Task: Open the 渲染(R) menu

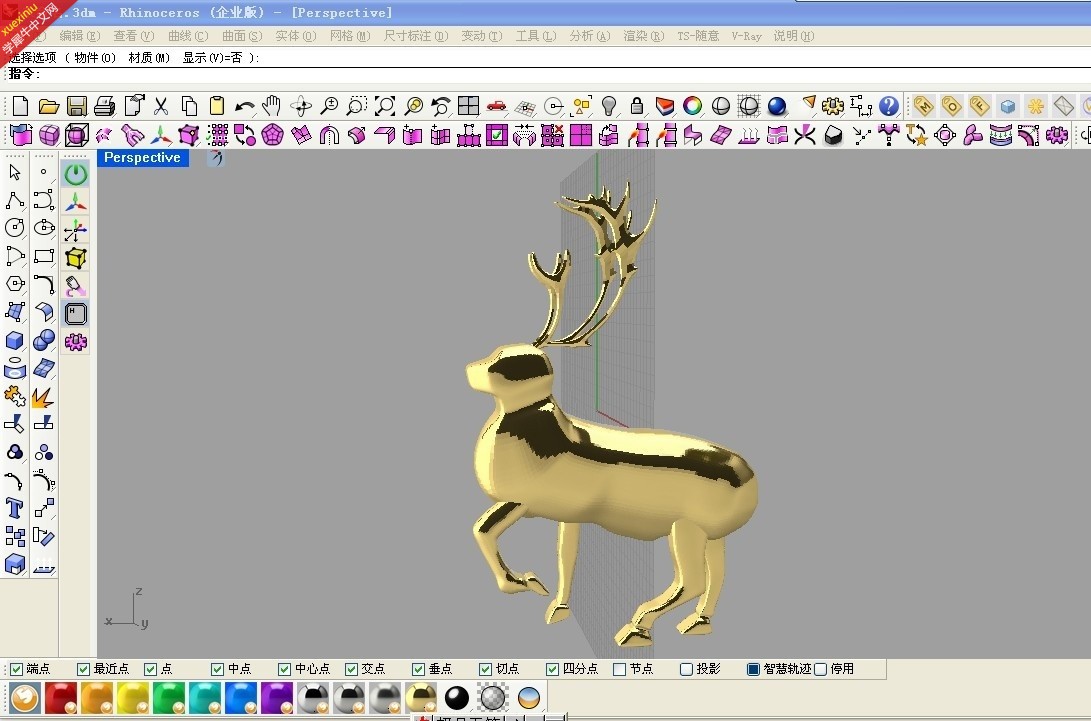Action: (x=644, y=35)
